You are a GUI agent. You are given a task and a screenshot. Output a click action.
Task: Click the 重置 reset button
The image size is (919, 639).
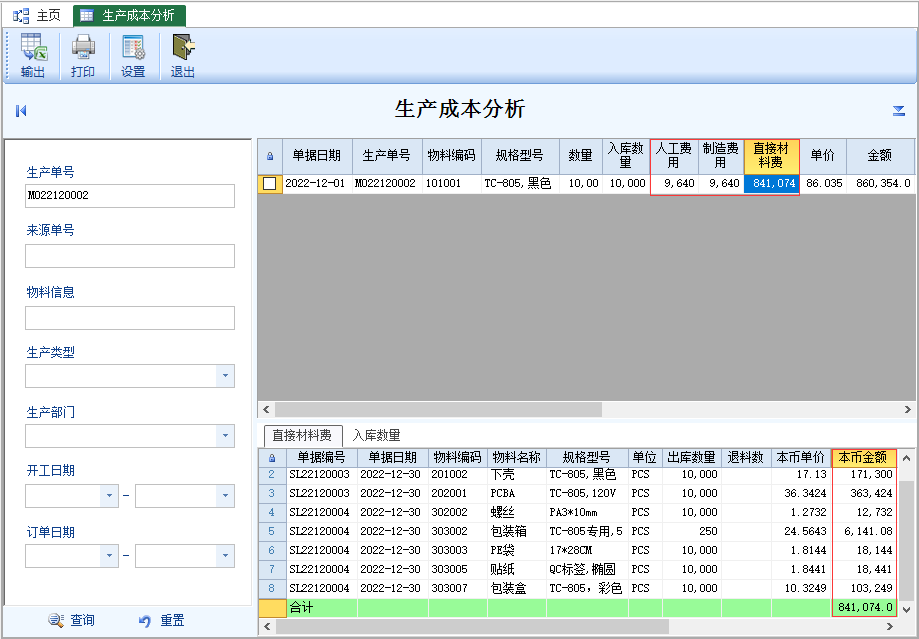[162, 620]
